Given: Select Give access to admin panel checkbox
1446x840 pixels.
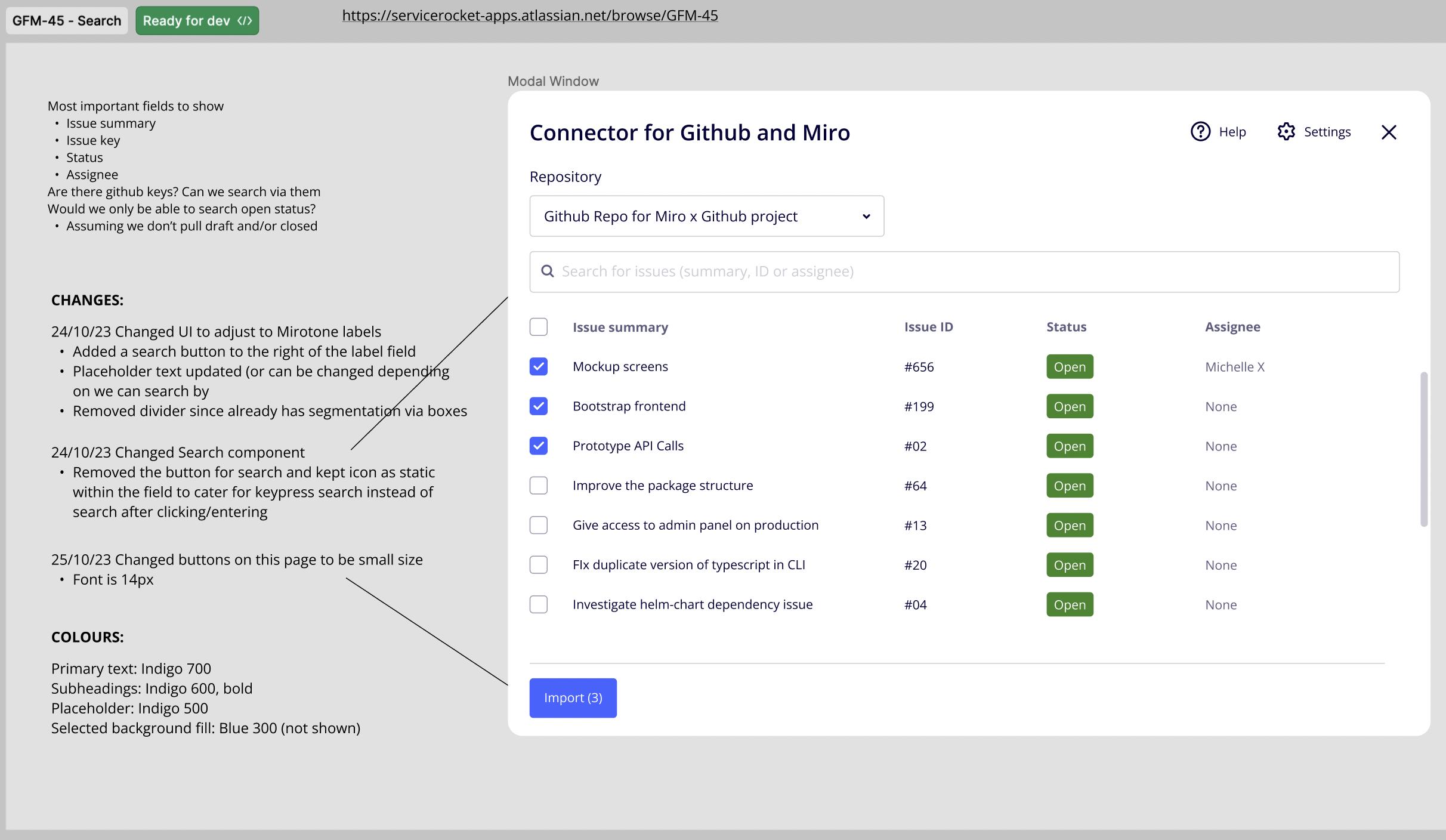Looking at the screenshot, I should pos(539,525).
